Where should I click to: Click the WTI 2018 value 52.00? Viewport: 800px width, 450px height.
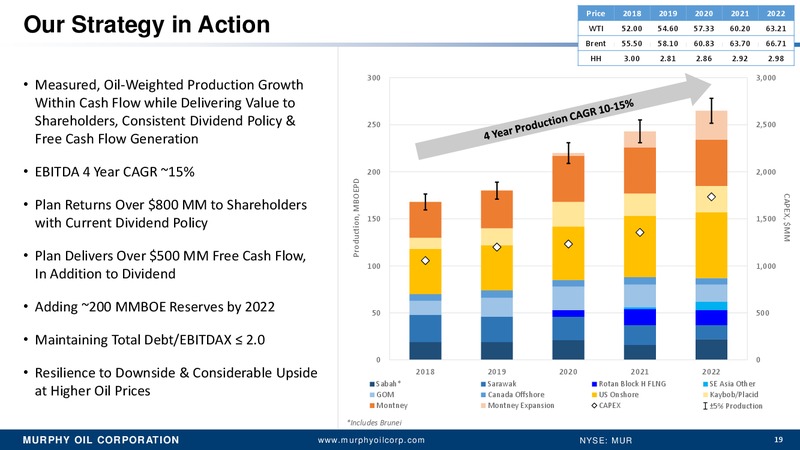point(632,29)
